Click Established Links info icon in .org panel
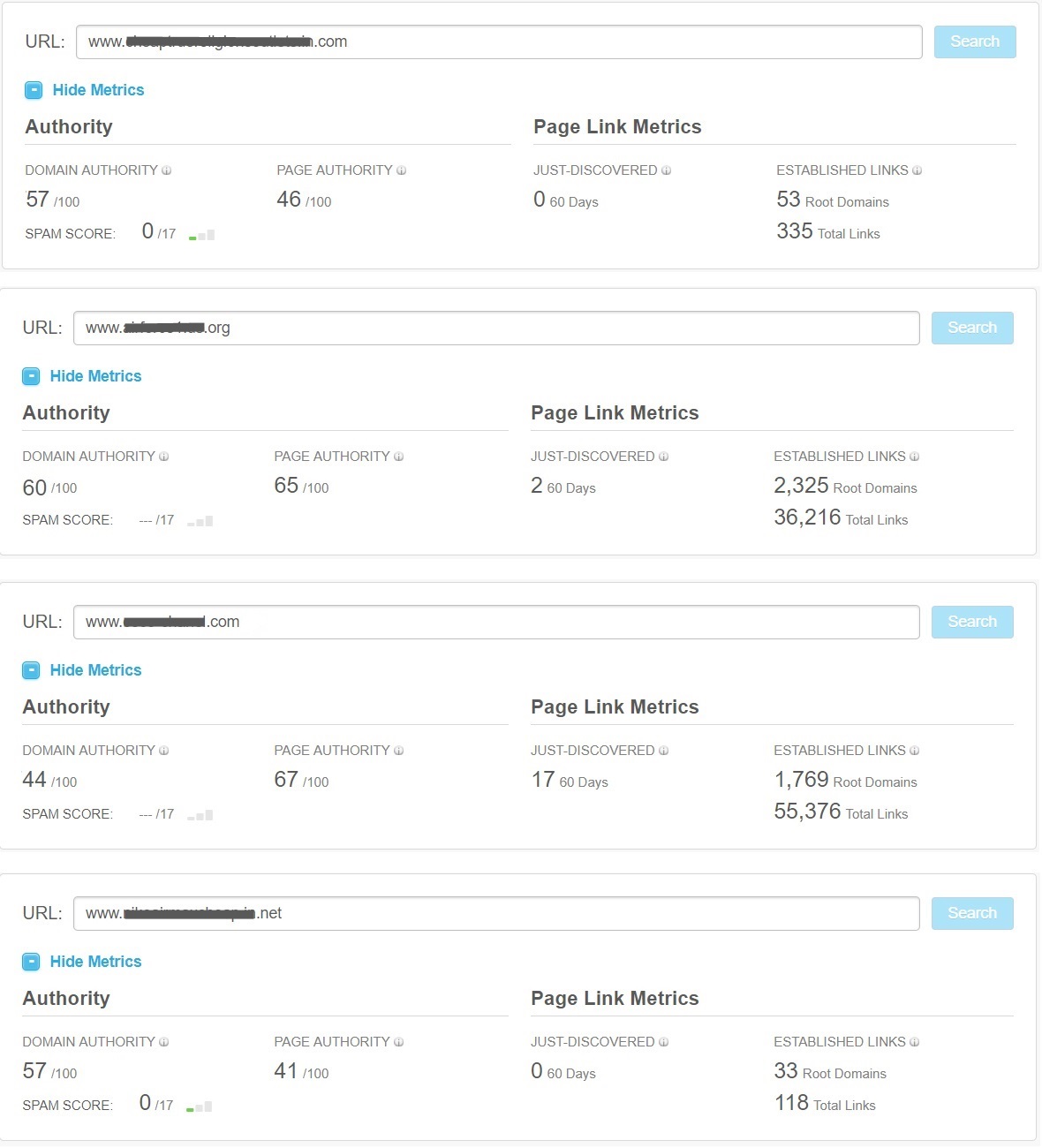This screenshot has width=1042, height=1148. point(914,457)
